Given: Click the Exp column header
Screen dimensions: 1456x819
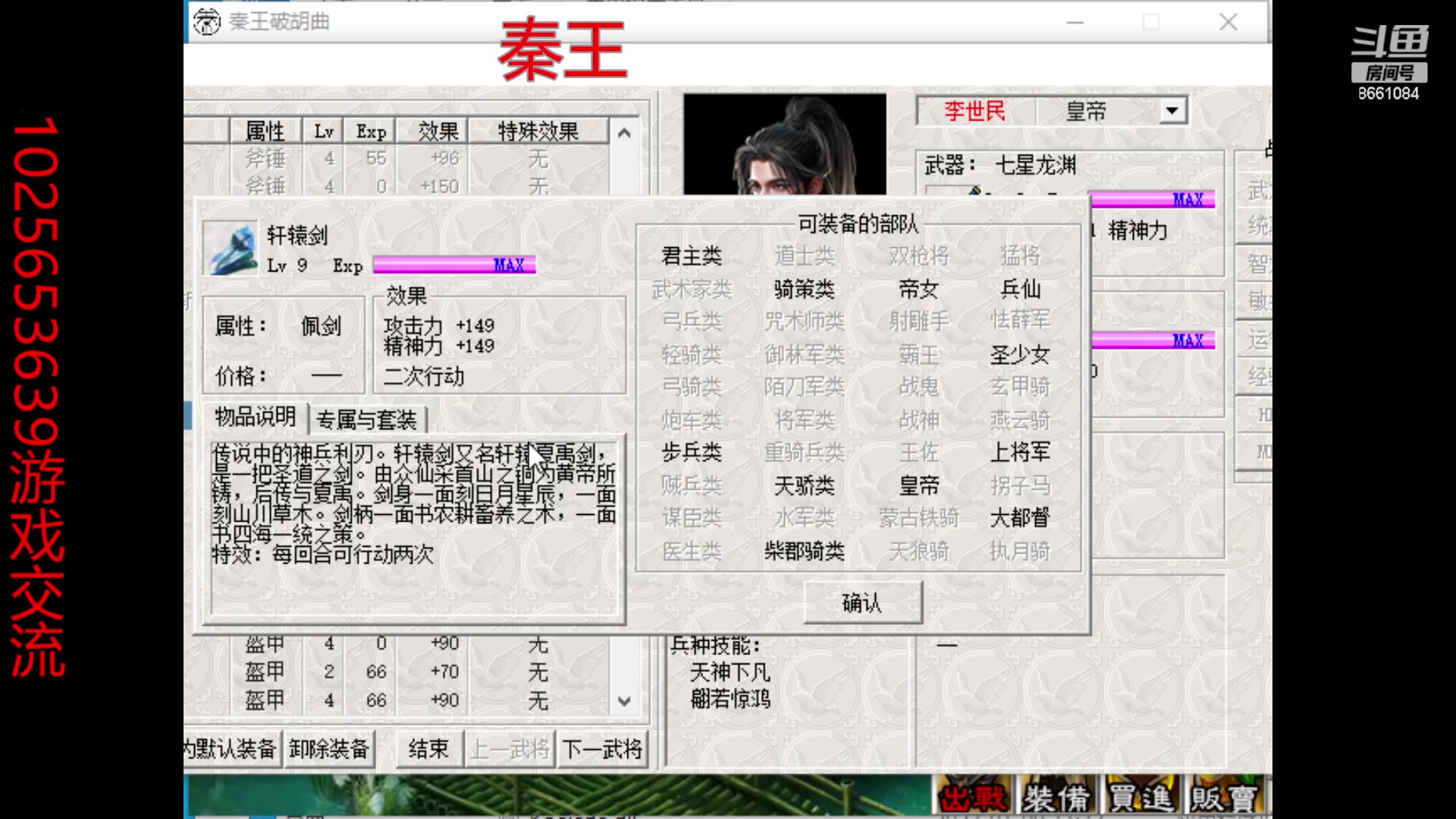Looking at the screenshot, I should click(371, 131).
